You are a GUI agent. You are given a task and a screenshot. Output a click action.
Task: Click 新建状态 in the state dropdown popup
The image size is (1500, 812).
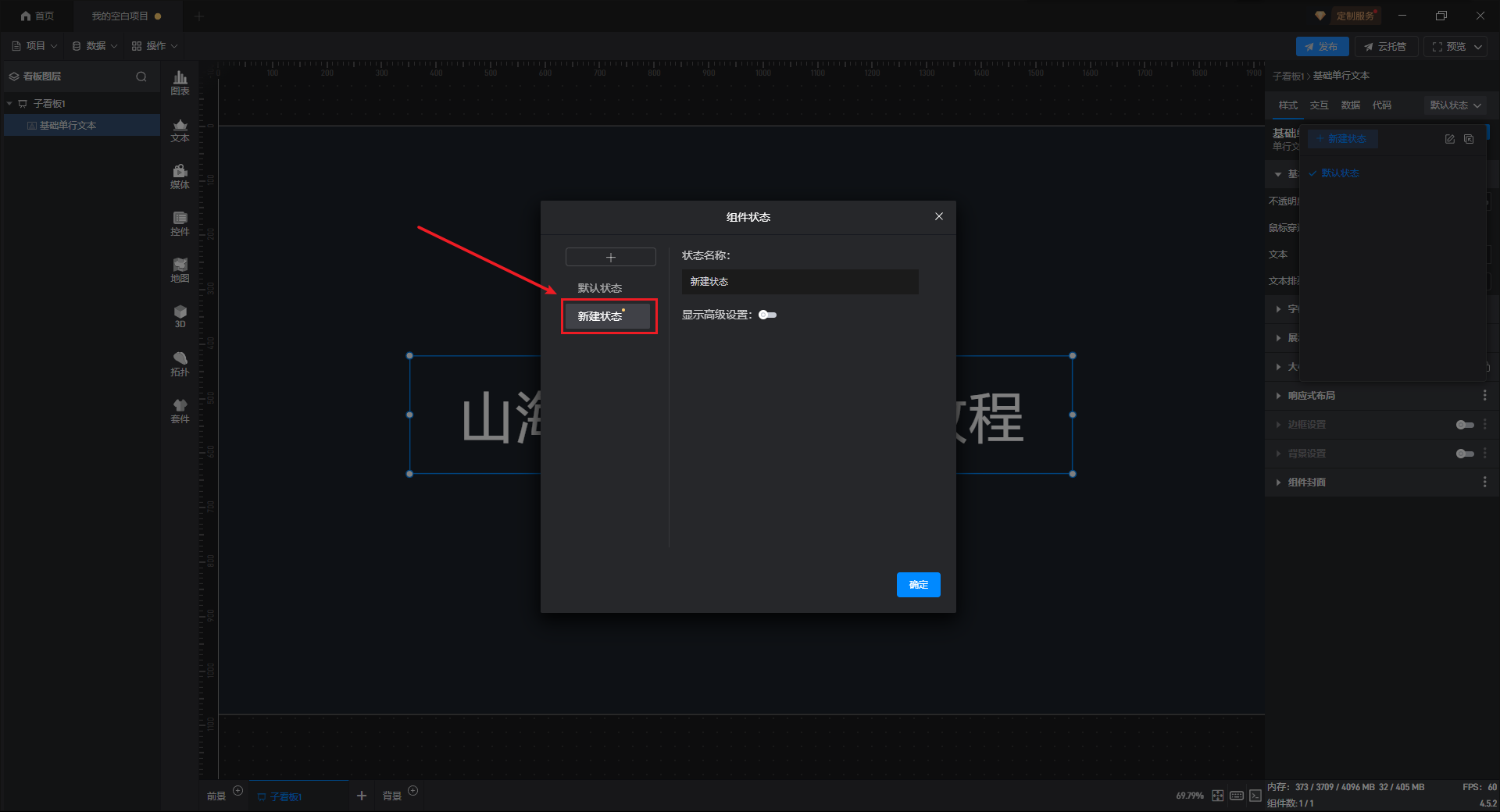click(1341, 139)
